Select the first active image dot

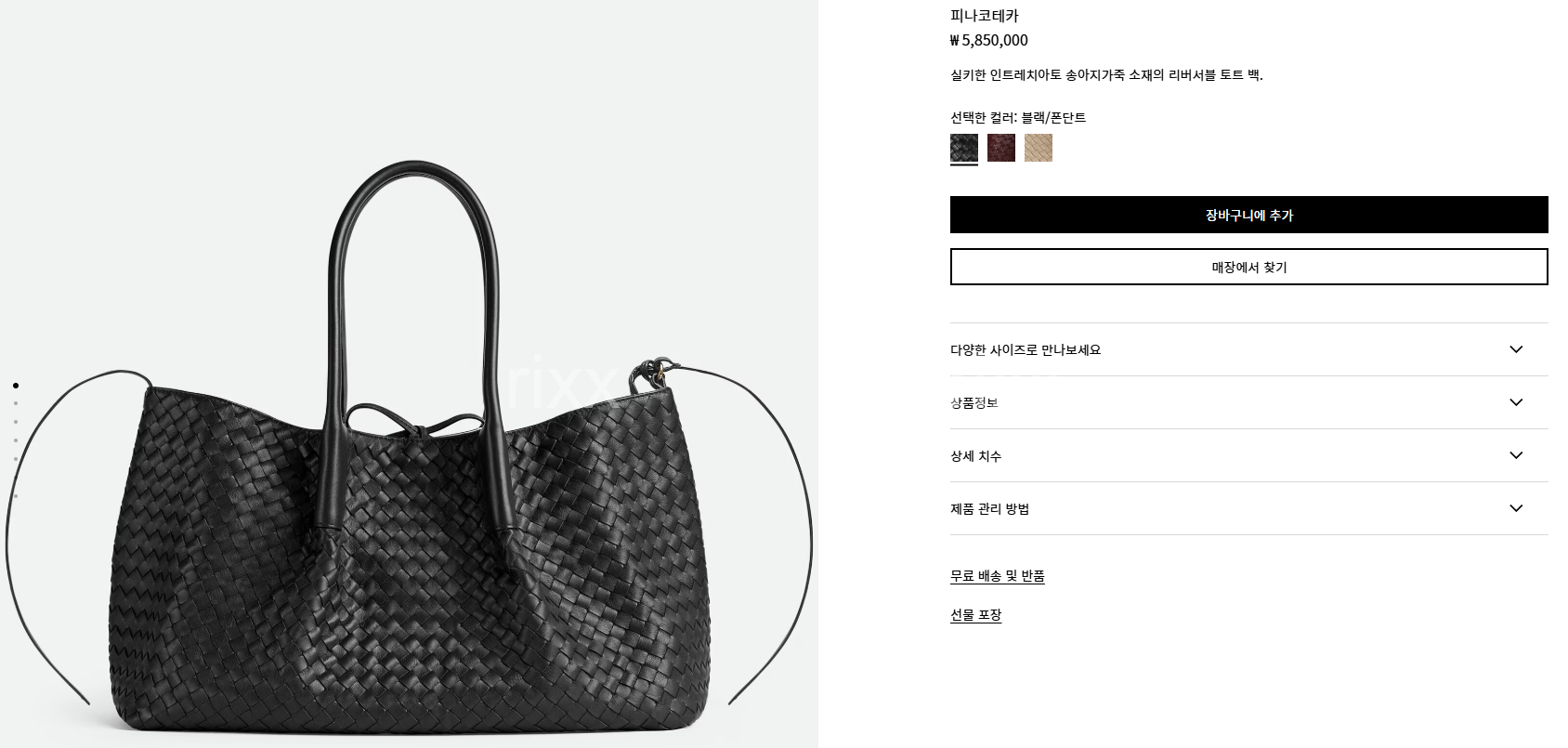click(16, 385)
